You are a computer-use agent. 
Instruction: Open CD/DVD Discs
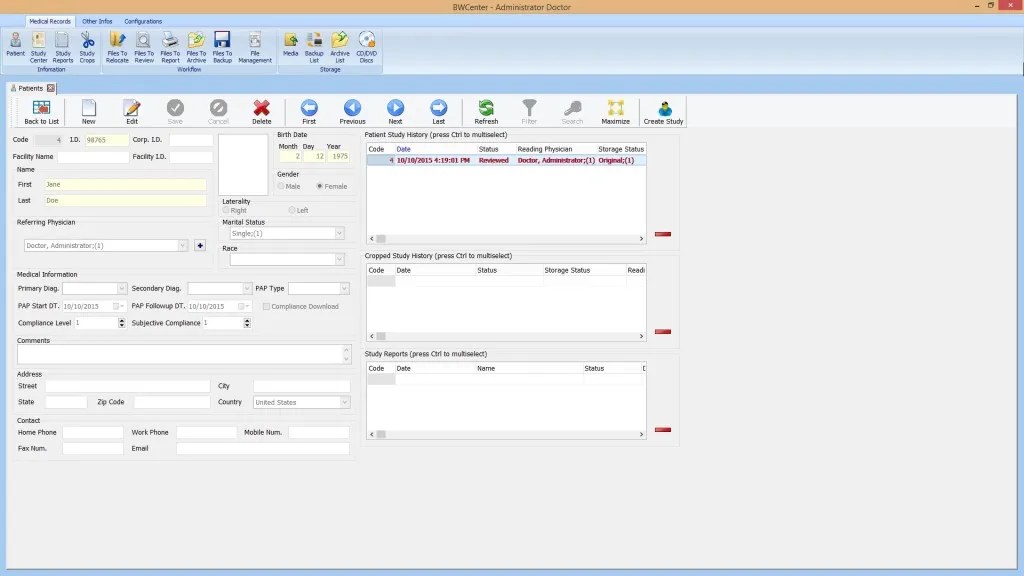366,48
